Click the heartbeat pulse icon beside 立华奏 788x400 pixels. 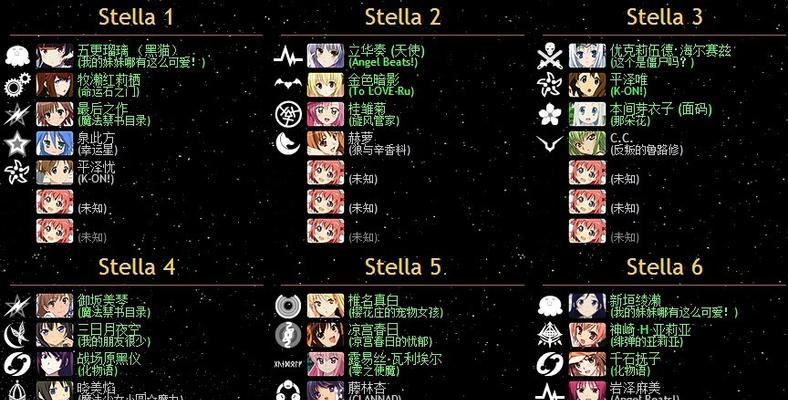[x=288, y=56]
